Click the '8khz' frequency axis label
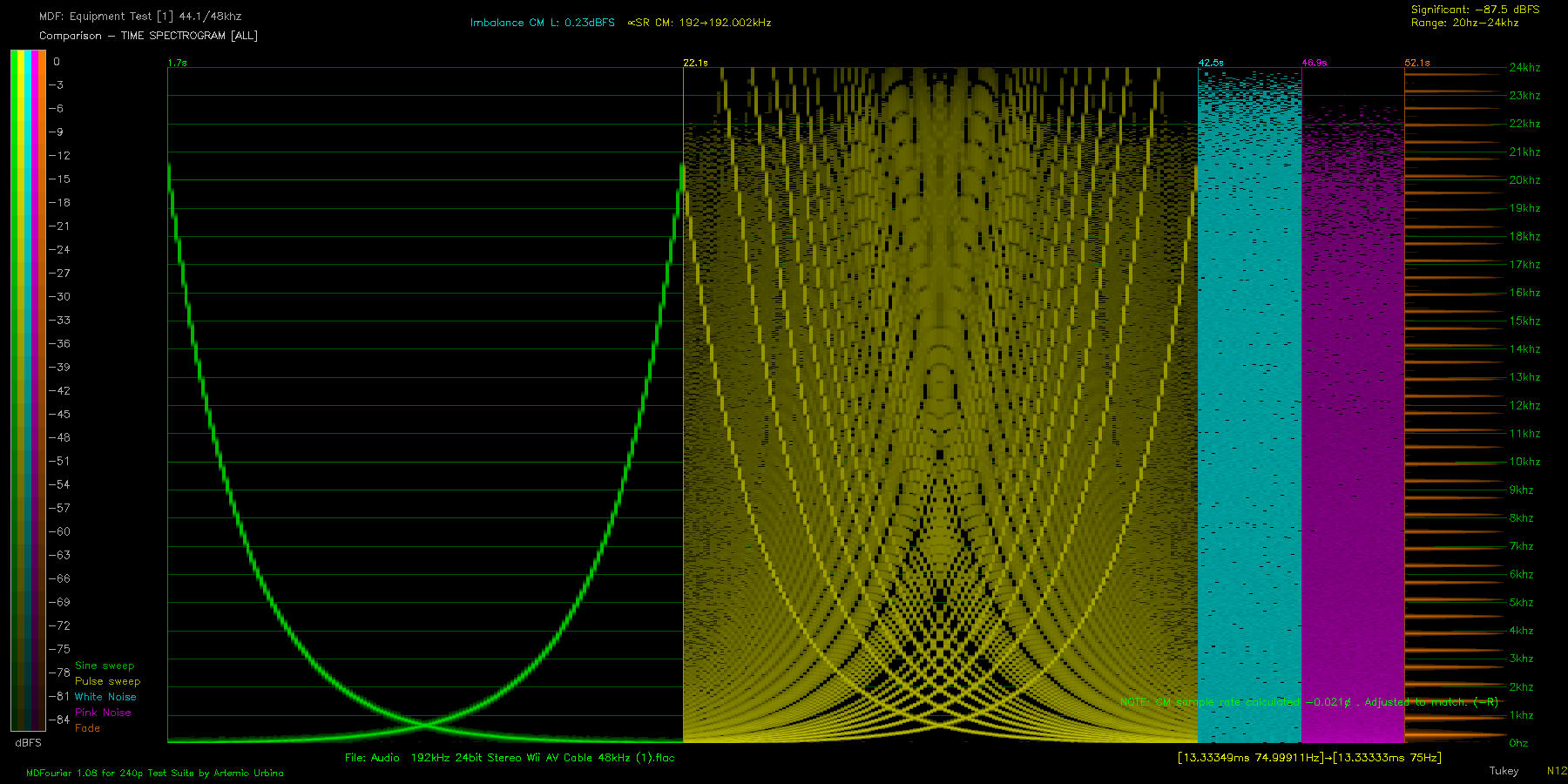Image resolution: width=1568 pixels, height=784 pixels. 1522,518
